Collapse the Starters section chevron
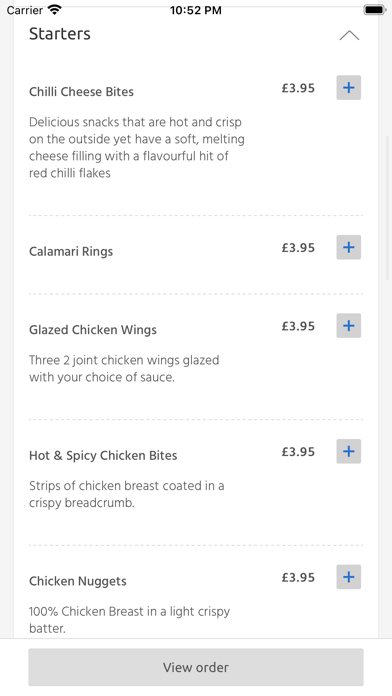The width and height of the screenshot is (392, 696). tap(349, 35)
